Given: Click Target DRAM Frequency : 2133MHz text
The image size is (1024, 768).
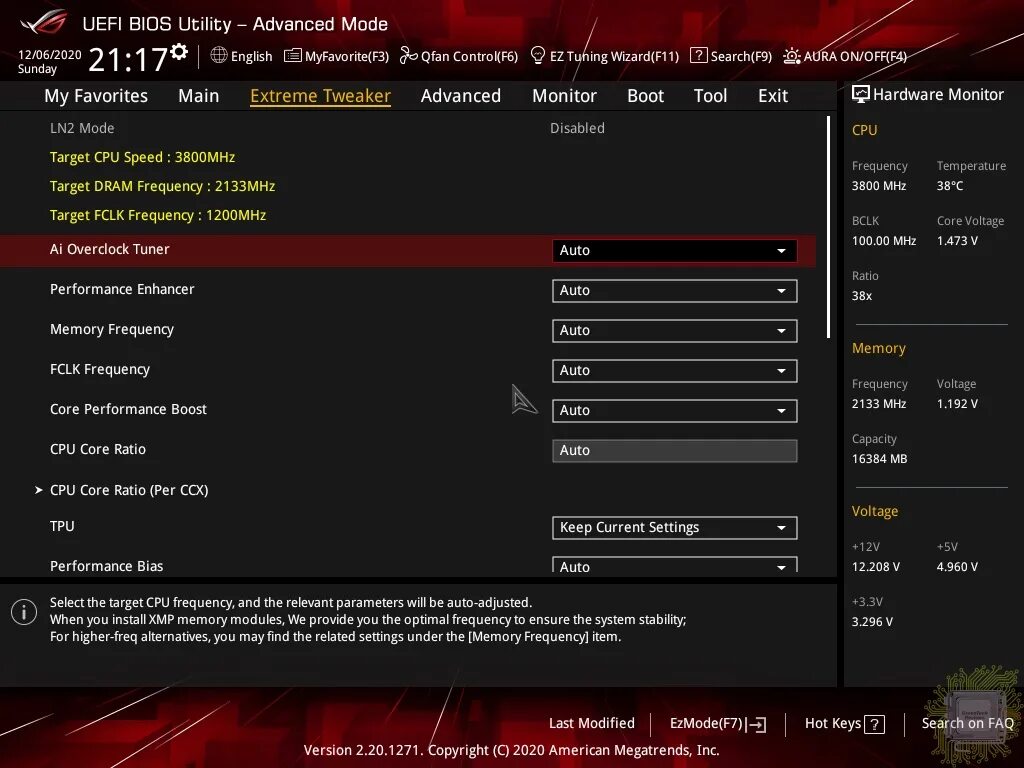Looking at the screenshot, I should pos(163,186).
